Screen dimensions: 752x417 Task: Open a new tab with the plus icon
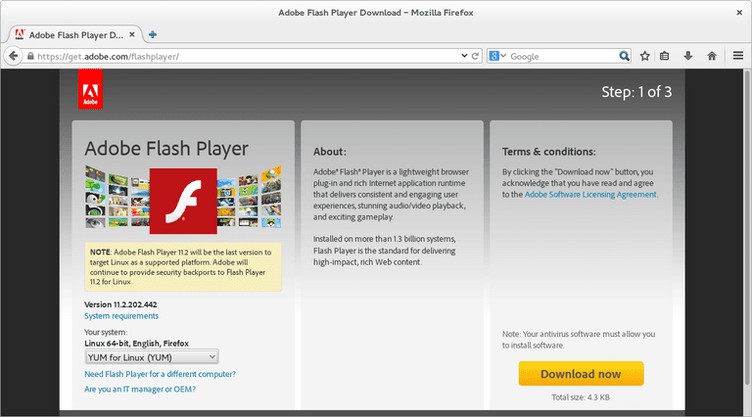click(153, 35)
